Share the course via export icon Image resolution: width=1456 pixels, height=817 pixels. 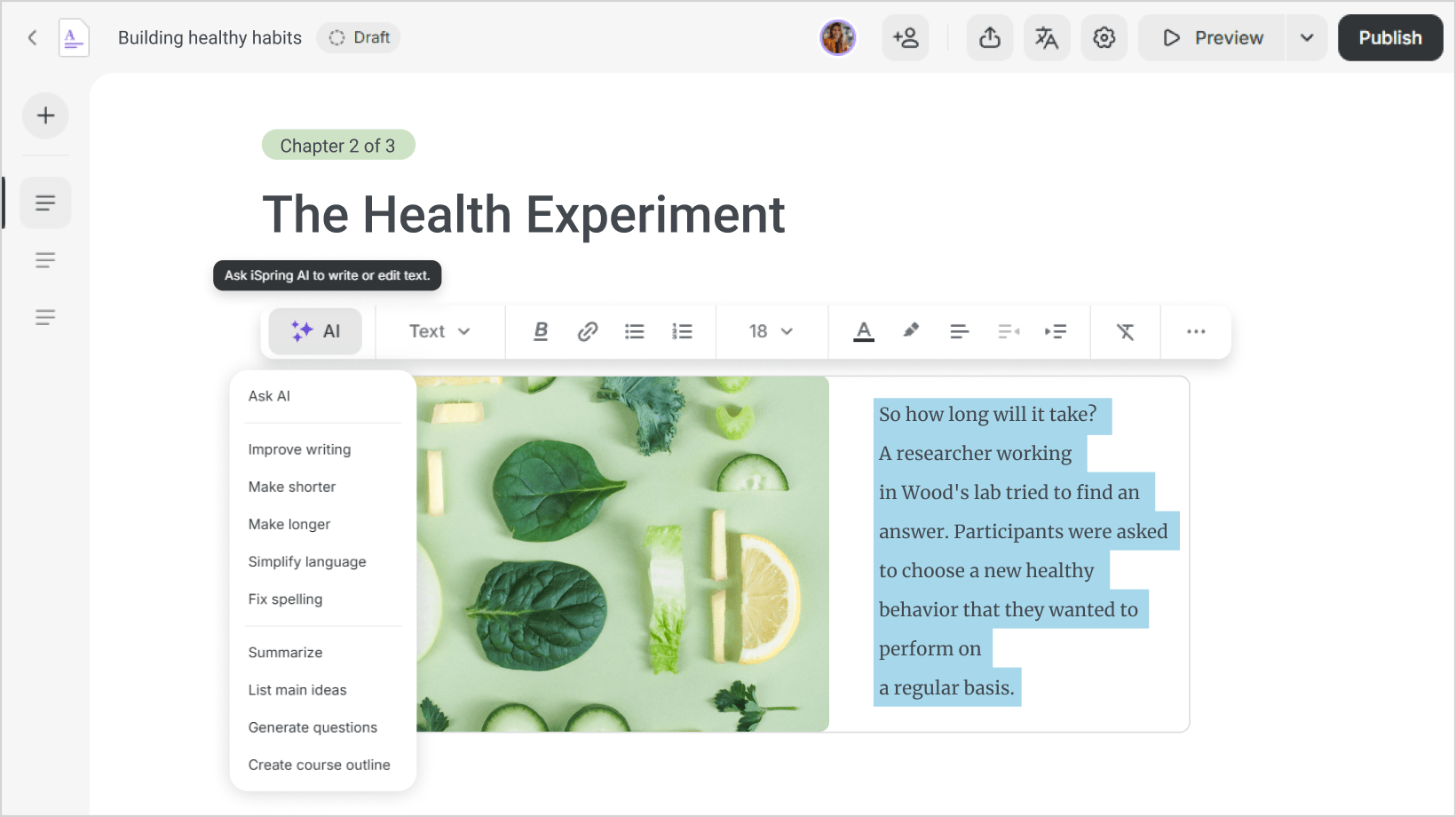pyautogui.click(x=989, y=37)
